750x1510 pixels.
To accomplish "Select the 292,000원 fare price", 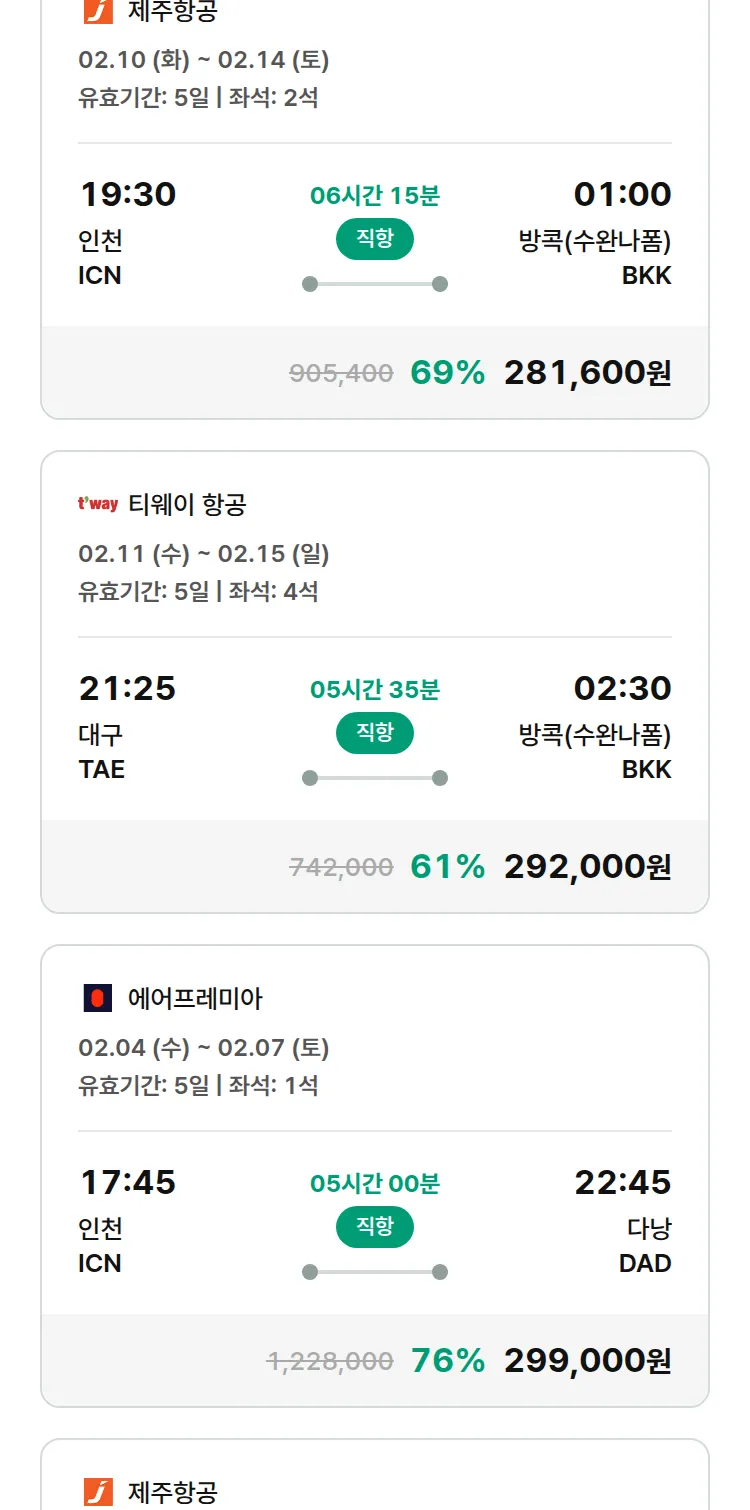I will click(587, 867).
